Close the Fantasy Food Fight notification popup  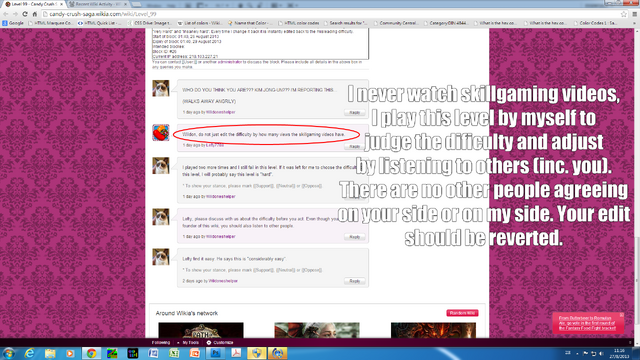tap(621, 315)
